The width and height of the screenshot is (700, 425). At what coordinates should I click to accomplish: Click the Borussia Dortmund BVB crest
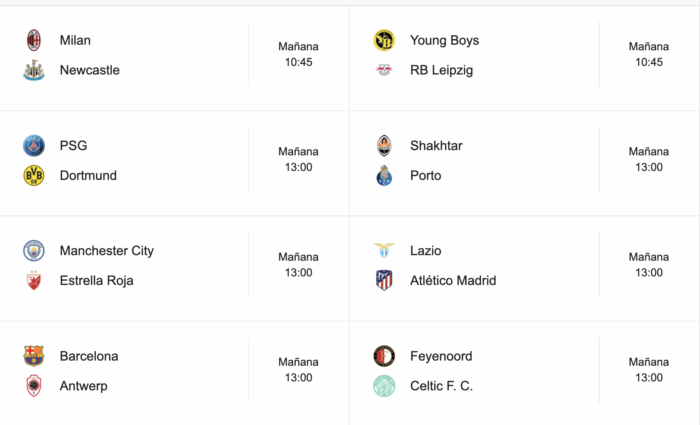pos(34,175)
